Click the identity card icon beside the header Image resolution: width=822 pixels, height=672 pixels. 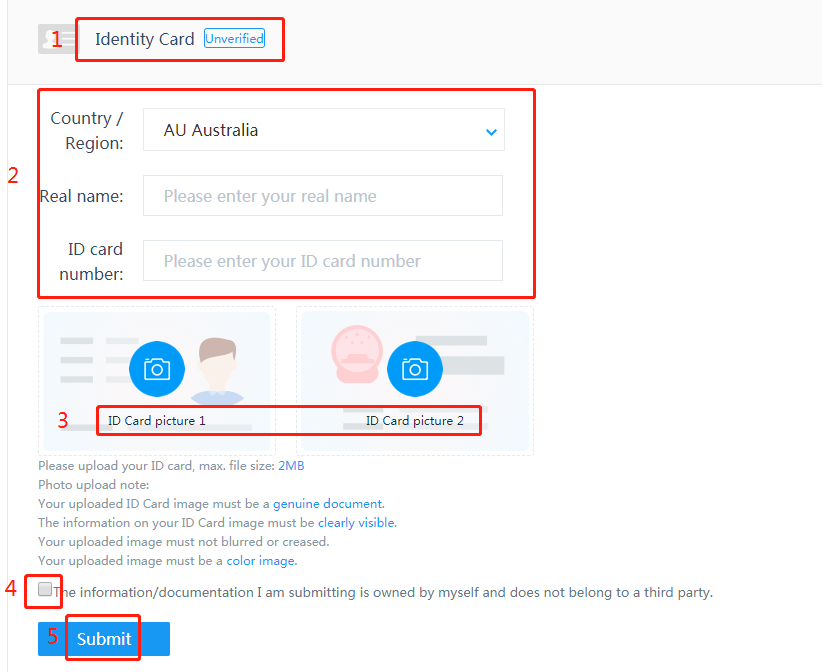pos(57,39)
